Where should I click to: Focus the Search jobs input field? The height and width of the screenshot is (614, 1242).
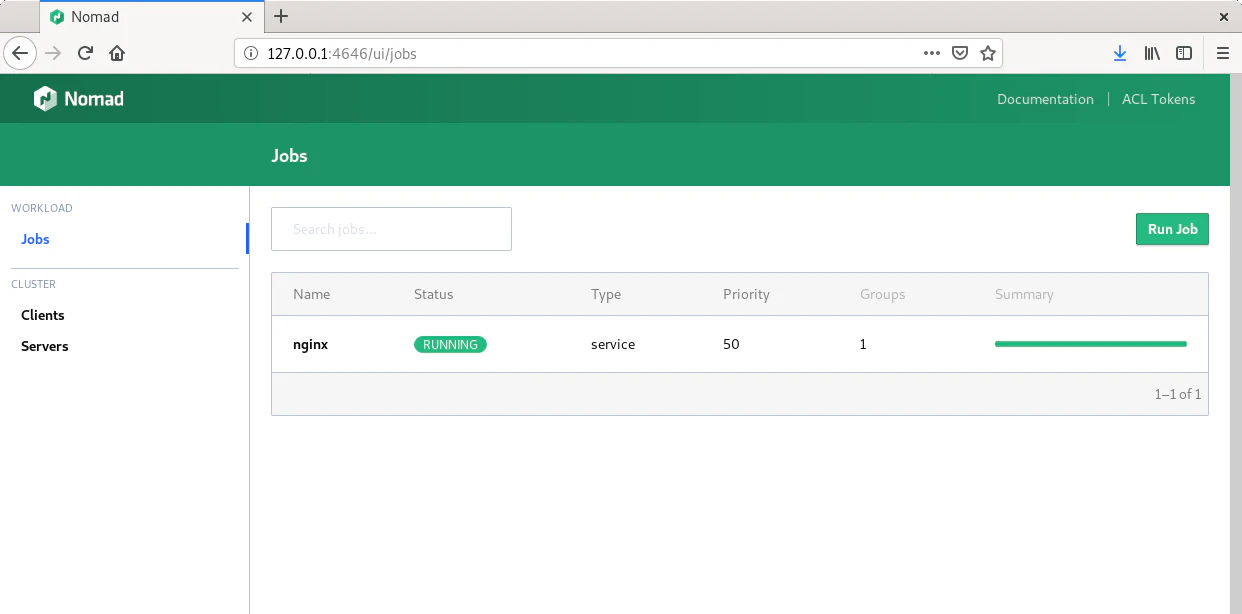391,229
